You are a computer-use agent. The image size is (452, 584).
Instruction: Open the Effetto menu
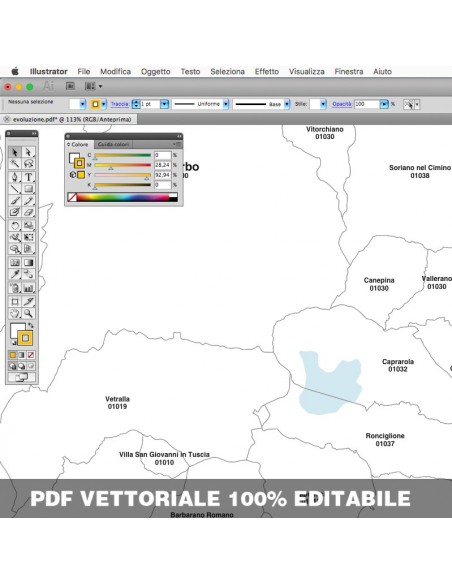[x=267, y=72]
